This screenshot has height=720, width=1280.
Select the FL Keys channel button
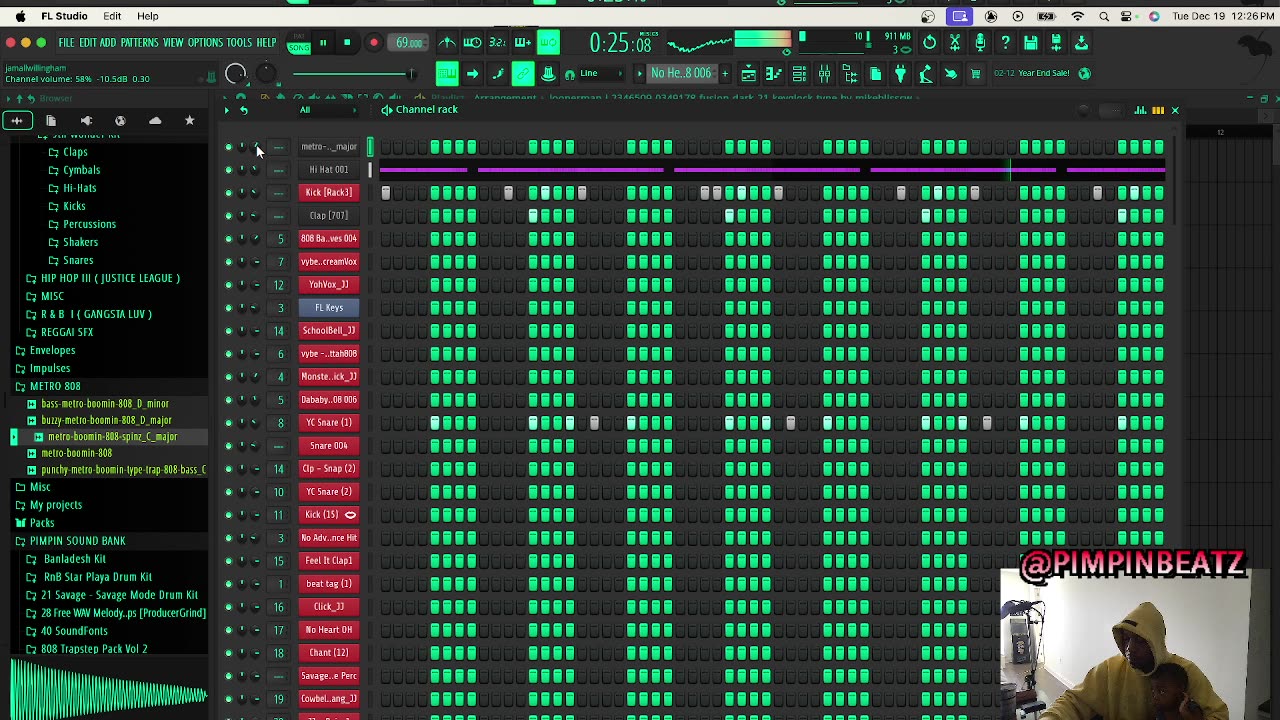329,307
